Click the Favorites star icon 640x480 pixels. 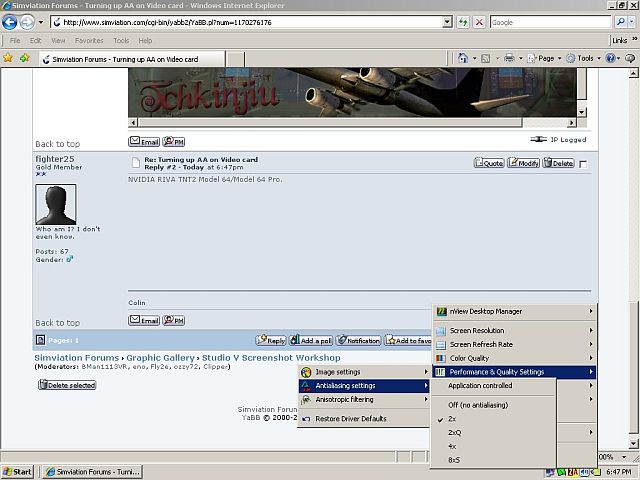(x=9, y=58)
